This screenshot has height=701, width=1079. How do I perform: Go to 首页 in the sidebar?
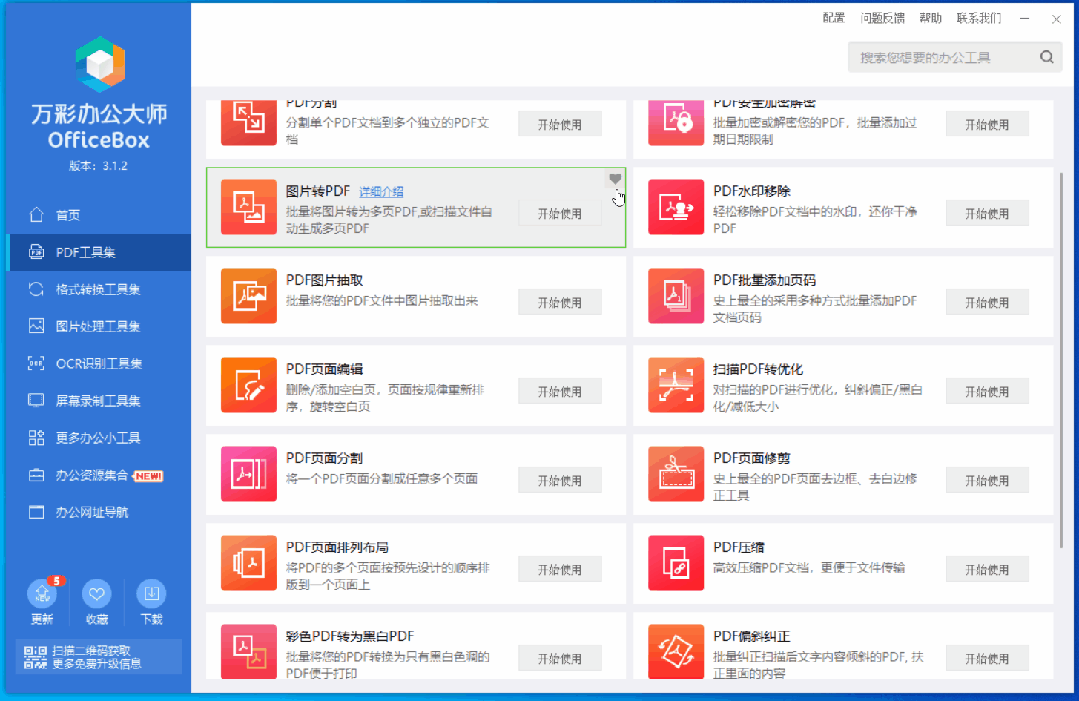[98, 215]
